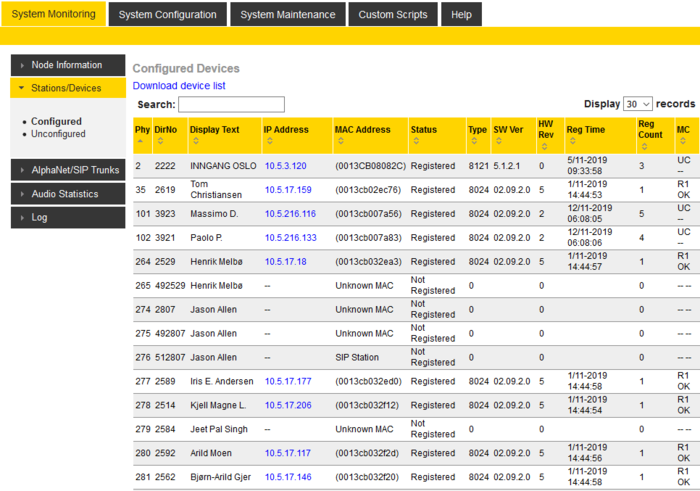The width and height of the screenshot is (700, 491).
Task: Sort by Reg Count column icon
Action: (642, 147)
